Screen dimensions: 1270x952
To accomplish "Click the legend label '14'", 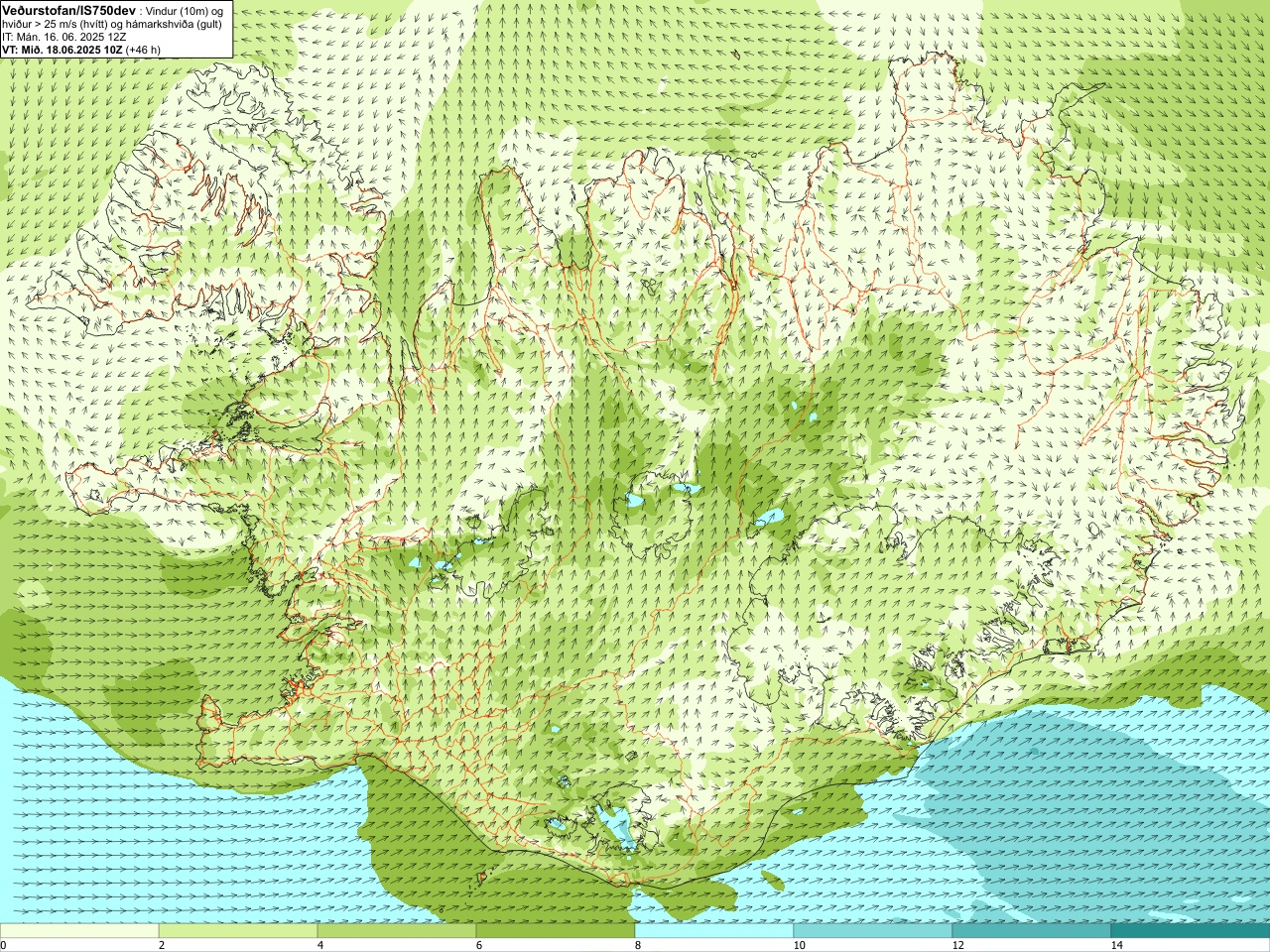I will coord(1116,945).
